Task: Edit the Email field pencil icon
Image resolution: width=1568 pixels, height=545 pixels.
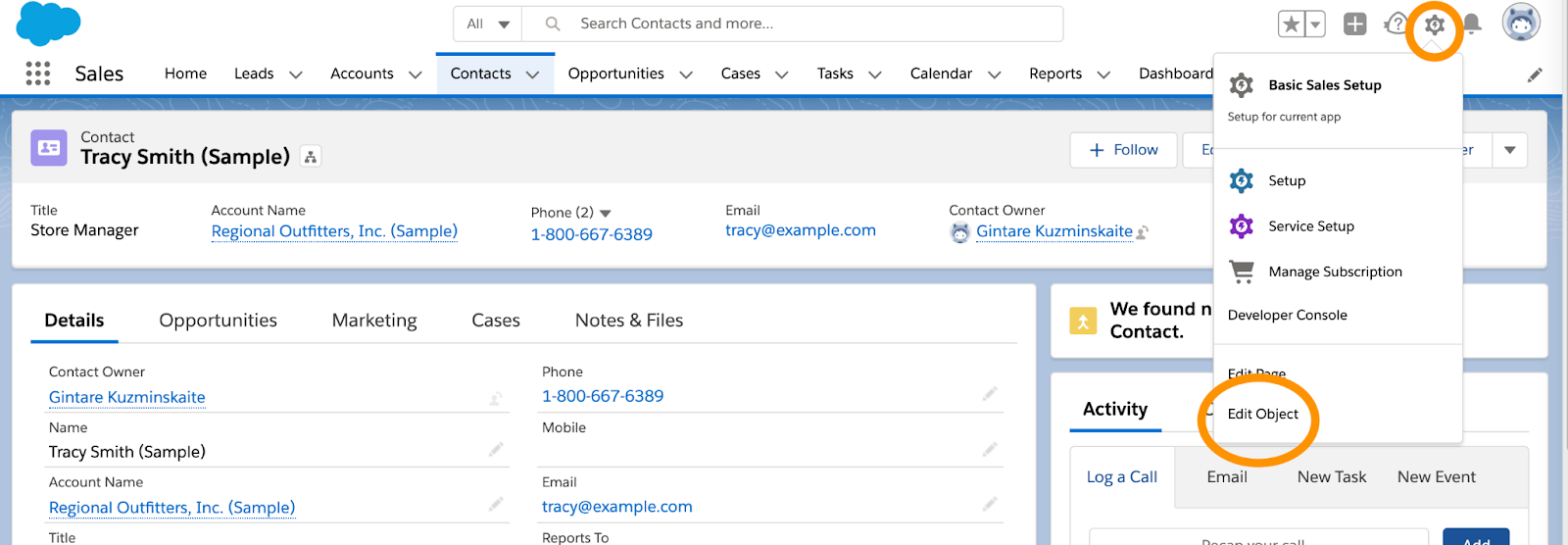Action: tap(990, 504)
